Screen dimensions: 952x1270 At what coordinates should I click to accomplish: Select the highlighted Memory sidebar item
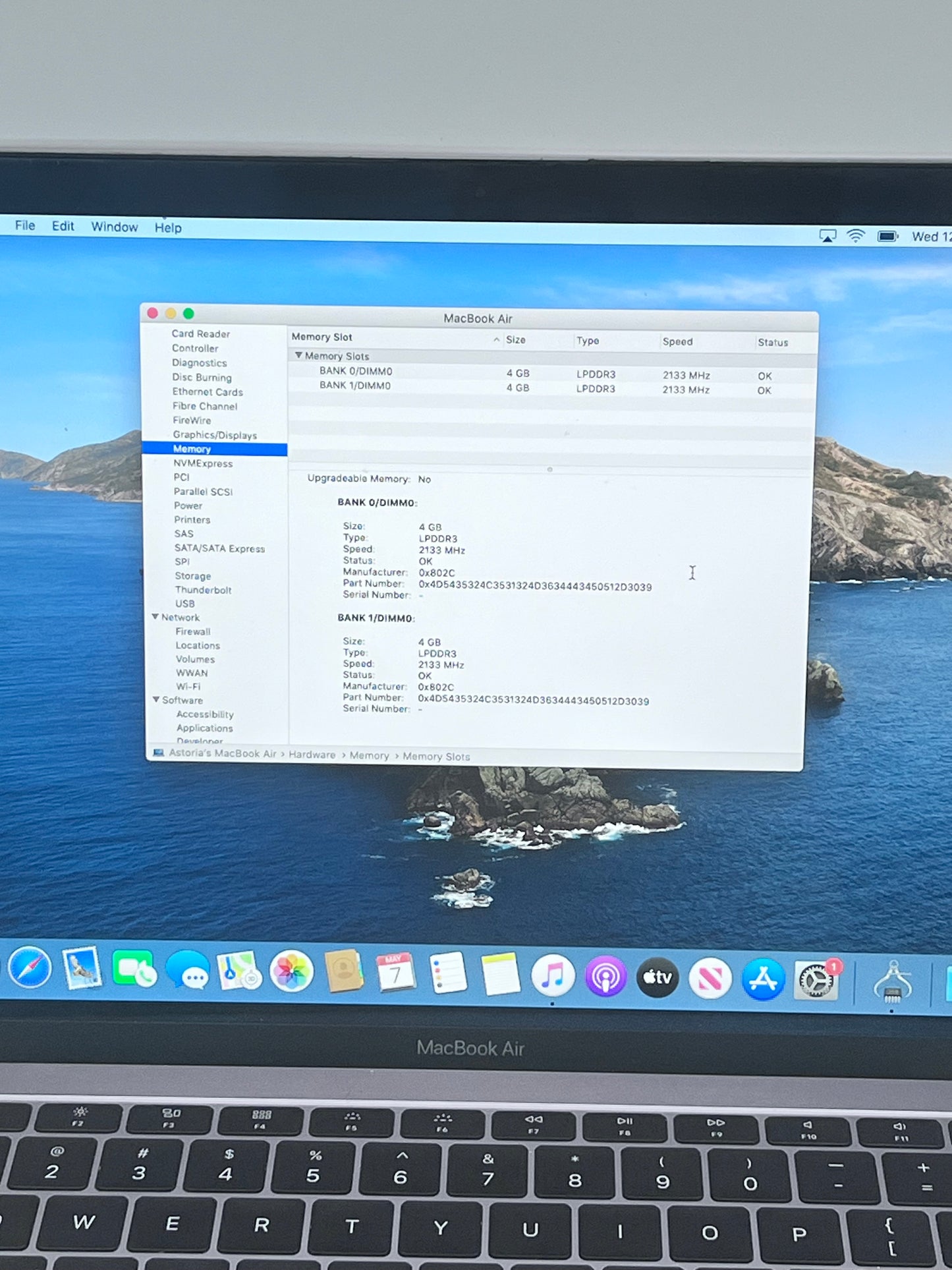pyautogui.click(x=214, y=449)
